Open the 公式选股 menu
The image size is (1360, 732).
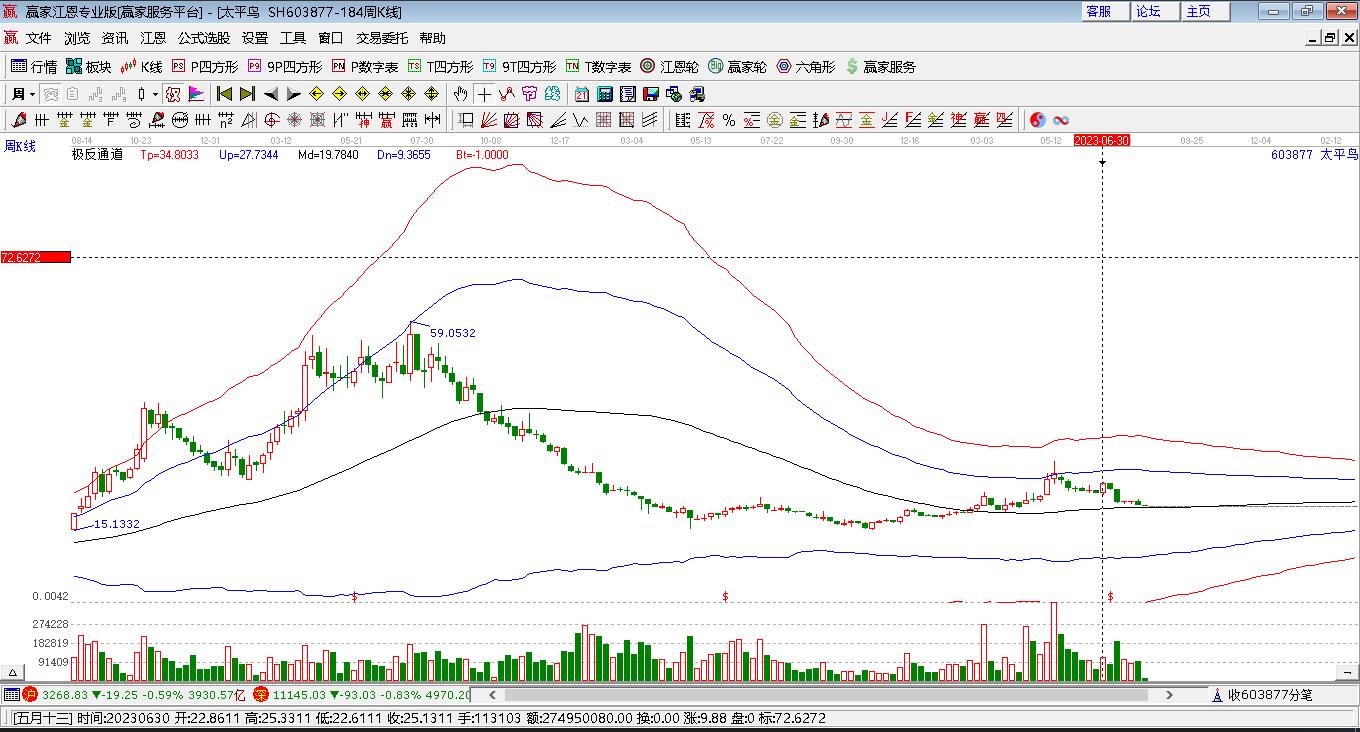[204, 38]
